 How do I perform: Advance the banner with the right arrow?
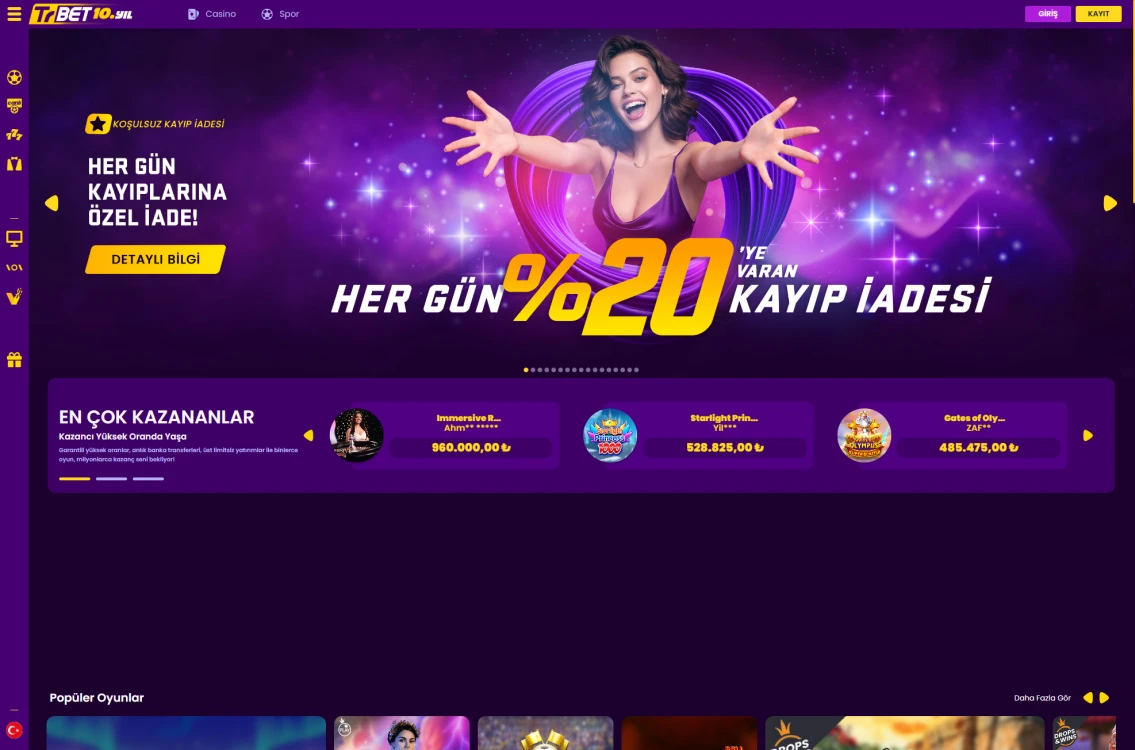tap(1110, 203)
